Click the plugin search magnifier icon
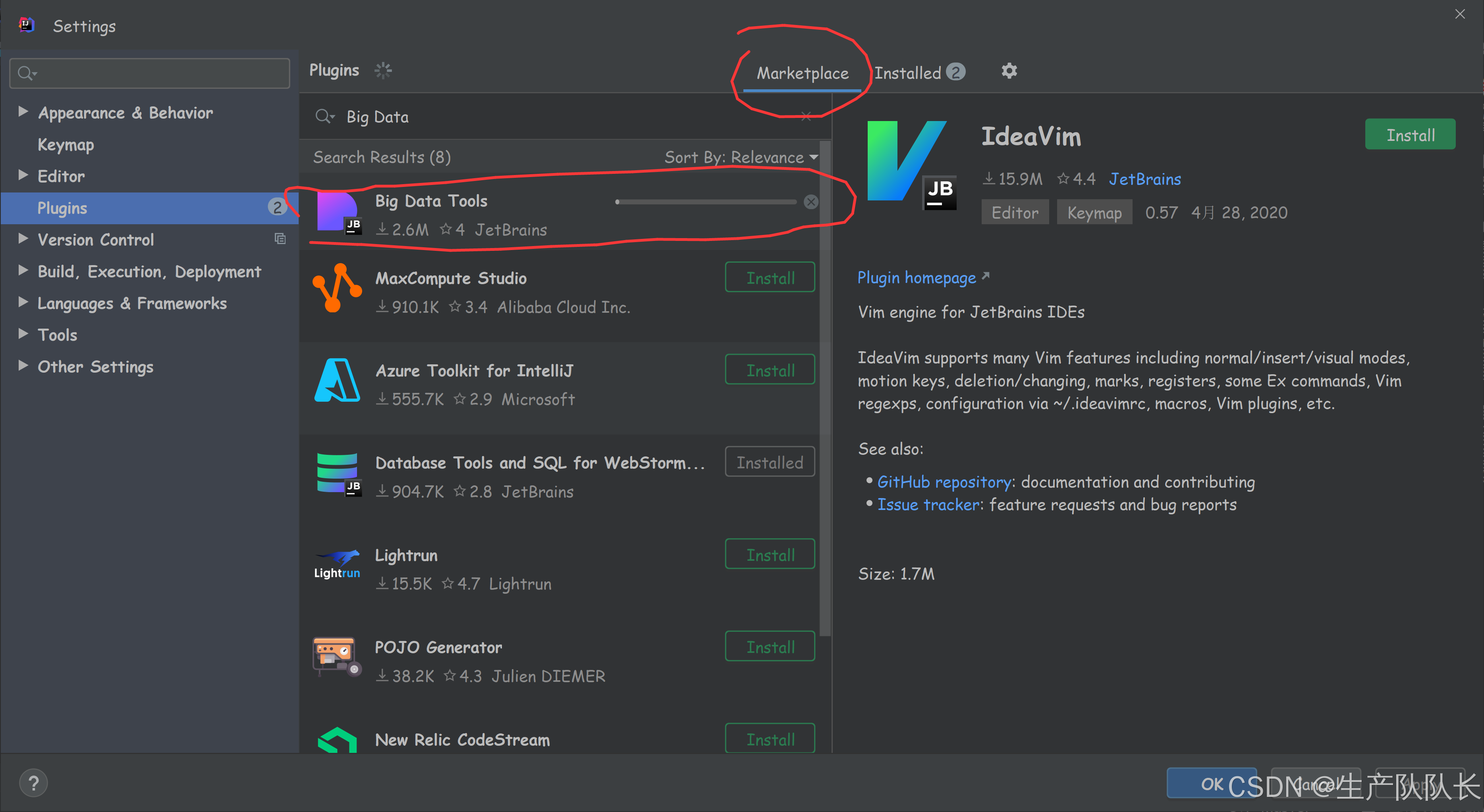1484x812 pixels. (x=324, y=117)
